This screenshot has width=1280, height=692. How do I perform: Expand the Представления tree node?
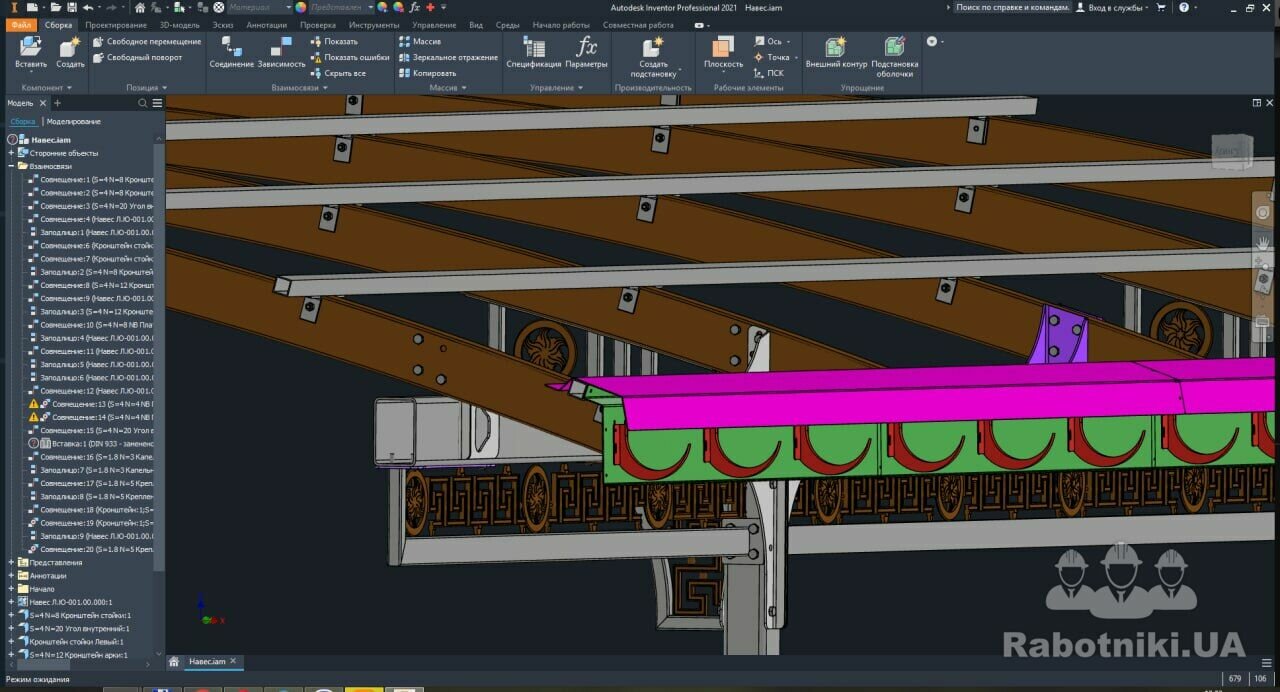pos(11,563)
